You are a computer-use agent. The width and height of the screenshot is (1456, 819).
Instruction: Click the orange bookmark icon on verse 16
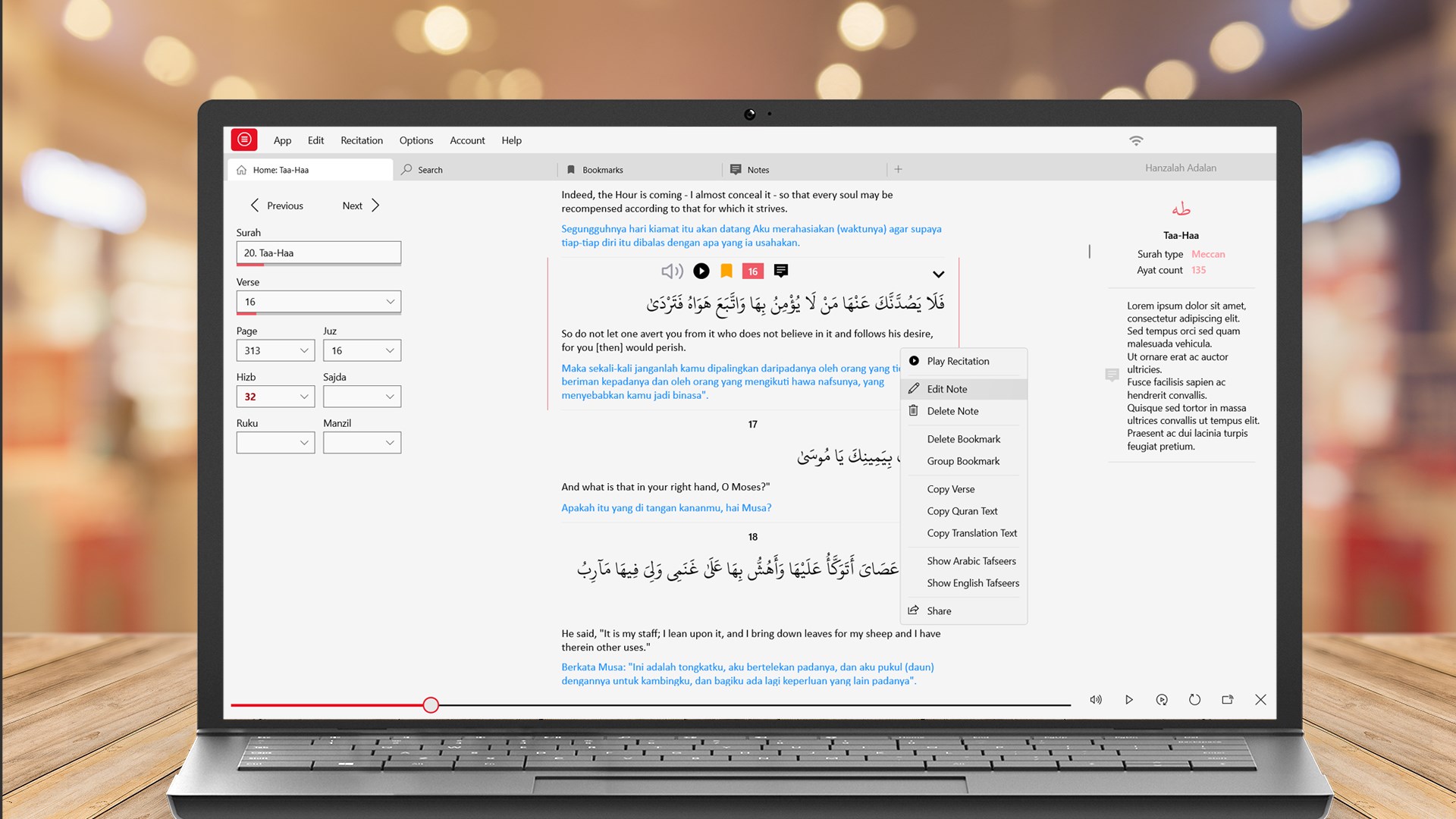(726, 271)
